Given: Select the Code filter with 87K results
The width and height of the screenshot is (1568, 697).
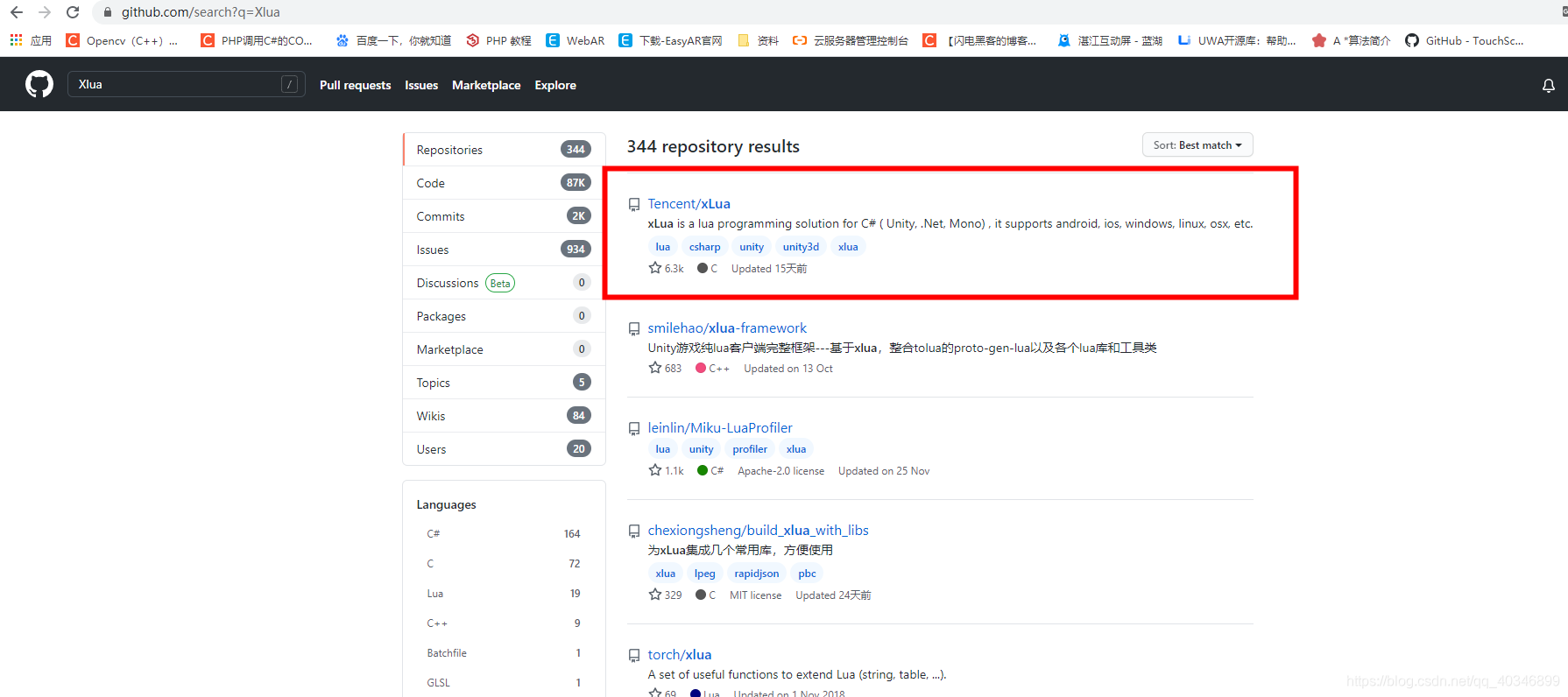Looking at the screenshot, I should click(504, 183).
